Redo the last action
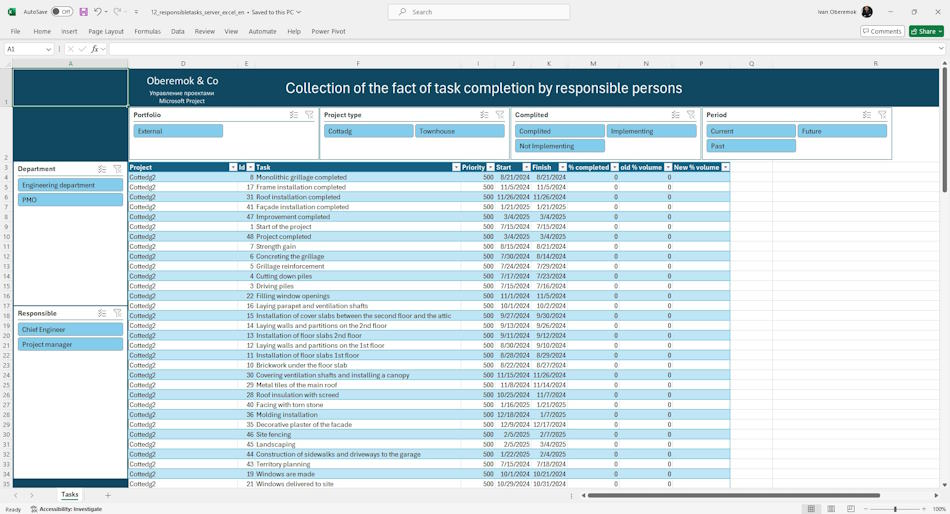 [118, 12]
